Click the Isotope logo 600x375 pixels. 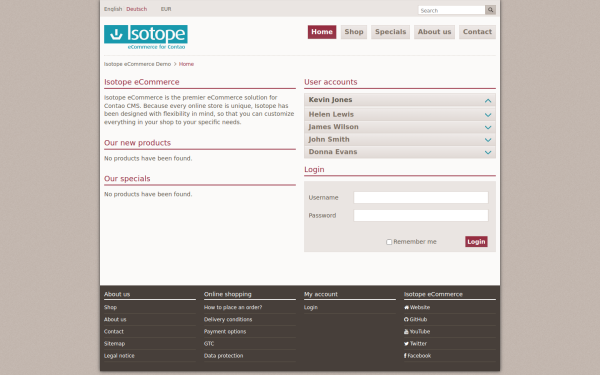(146, 37)
